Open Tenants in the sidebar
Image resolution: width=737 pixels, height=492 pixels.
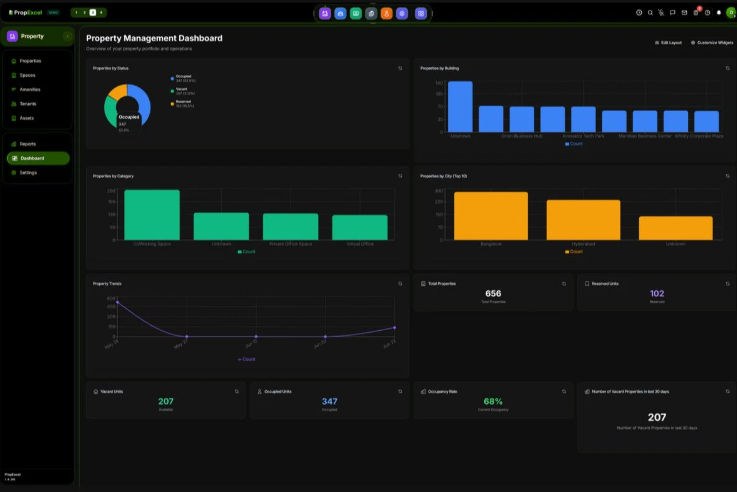coord(28,104)
